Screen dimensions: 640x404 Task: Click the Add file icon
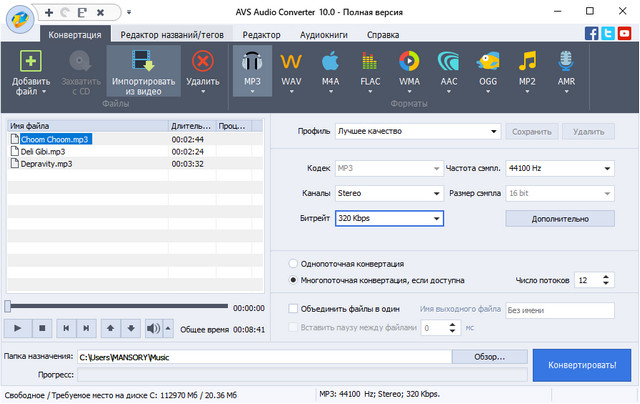pyautogui.click(x=30, y=62)
